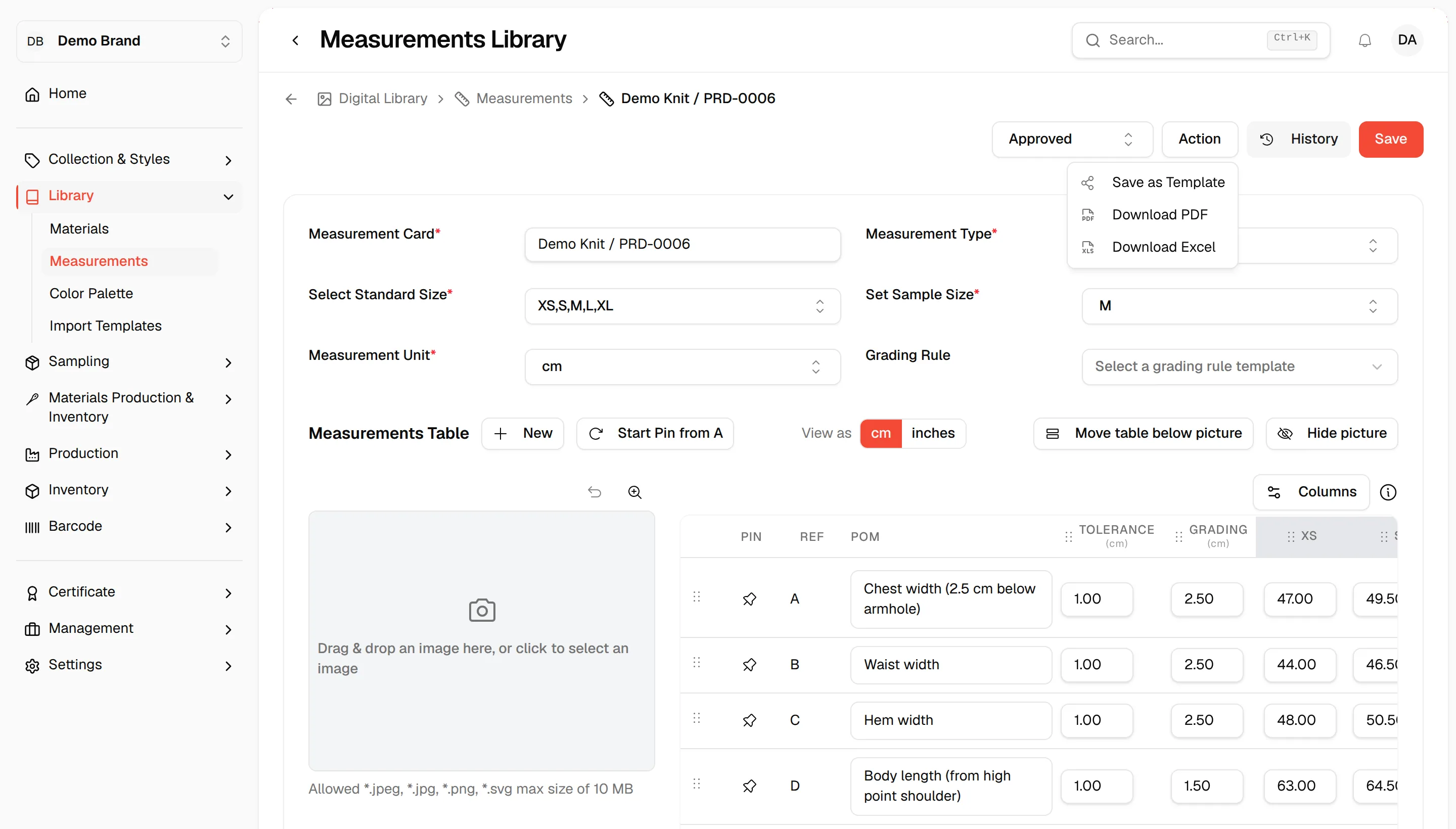Image resolution: width=1456 pixels, height=829 pixels.
Task: Open Measurement Unit cm dropdown
Action: point(682,366)
